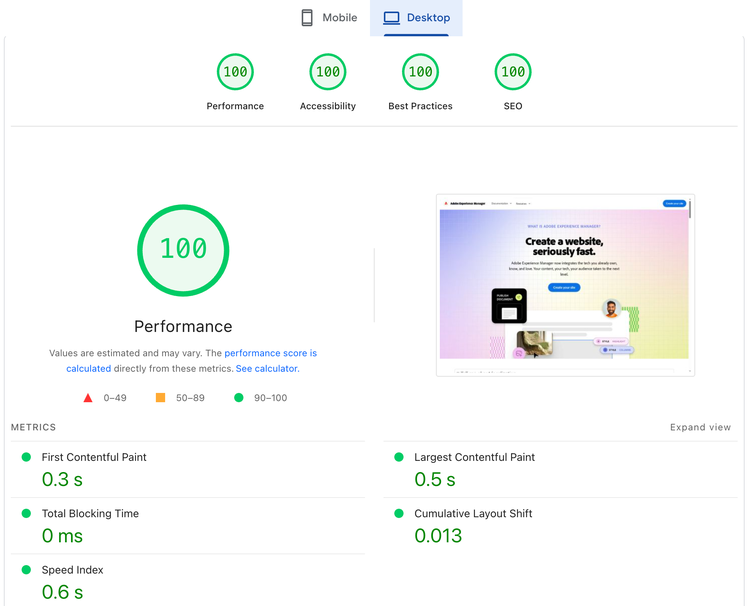Click the orange square 50–89 legend icon
Image resolution: width=750 pixels, height=606 pixels.
(160, 398)
